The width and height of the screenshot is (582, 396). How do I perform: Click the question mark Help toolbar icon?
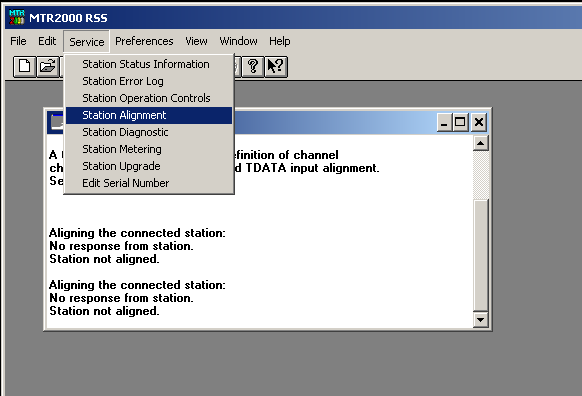pos(253,67)
